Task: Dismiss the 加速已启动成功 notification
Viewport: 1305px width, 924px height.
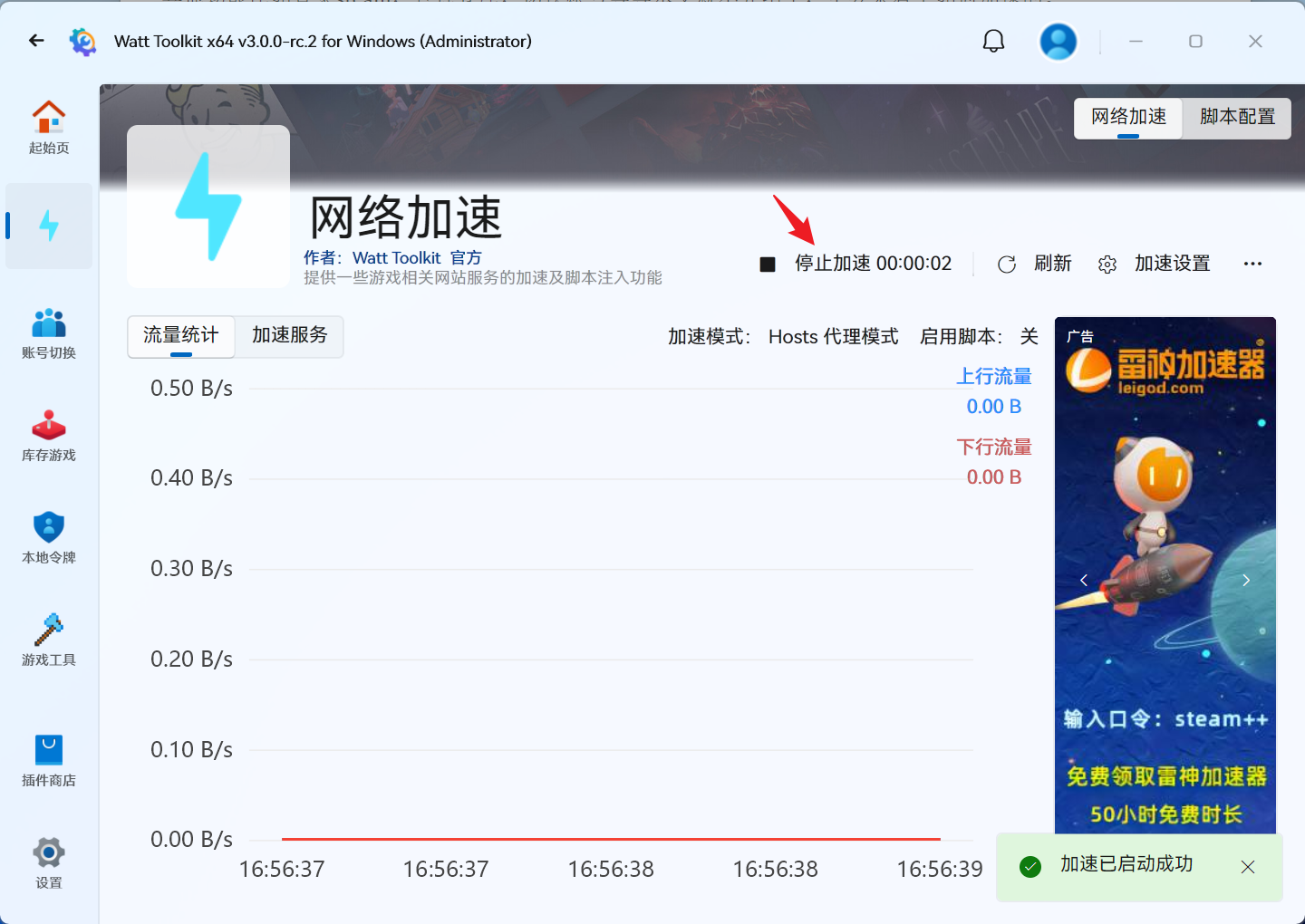Action: point(1248,867)
